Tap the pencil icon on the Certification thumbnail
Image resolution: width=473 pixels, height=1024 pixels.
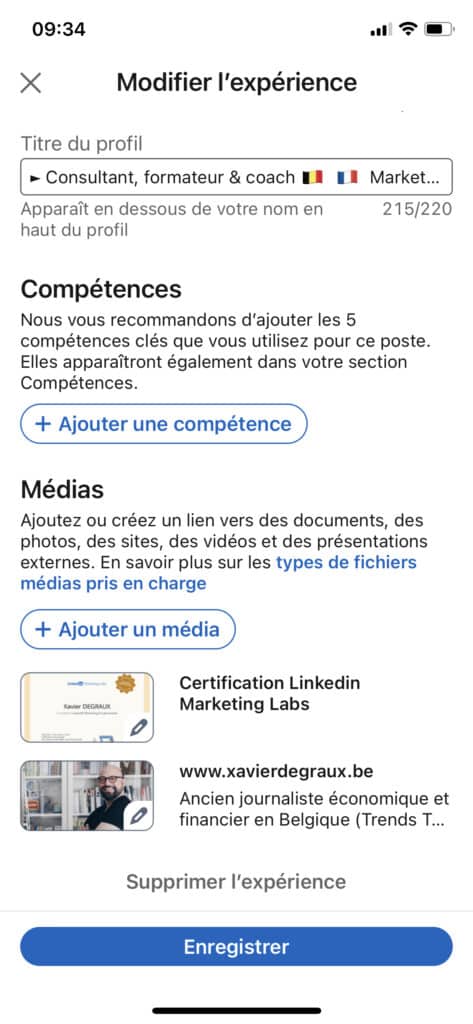click(138, 728)
